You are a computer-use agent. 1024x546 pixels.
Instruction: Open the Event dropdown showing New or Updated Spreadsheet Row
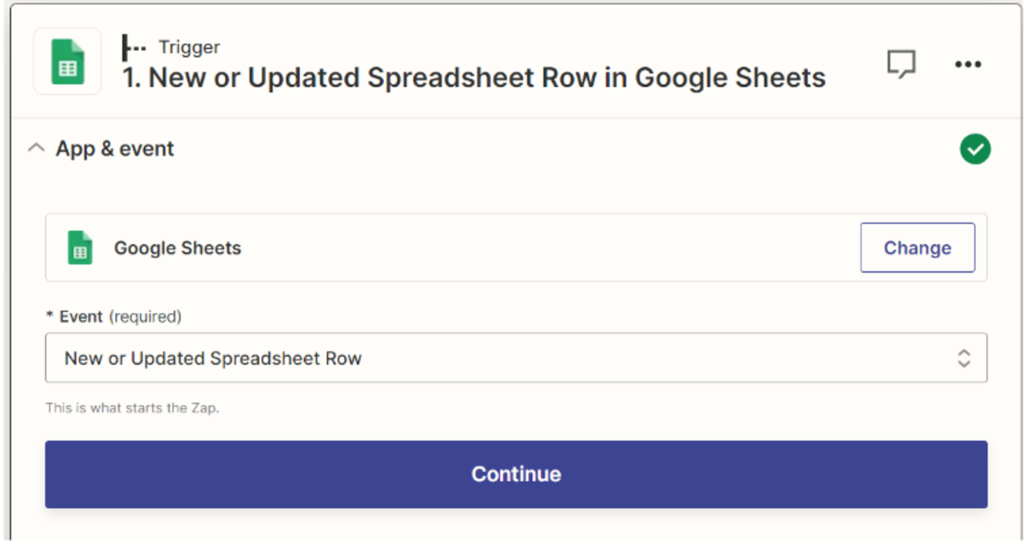pyautogui.click(x=500, y=358)
